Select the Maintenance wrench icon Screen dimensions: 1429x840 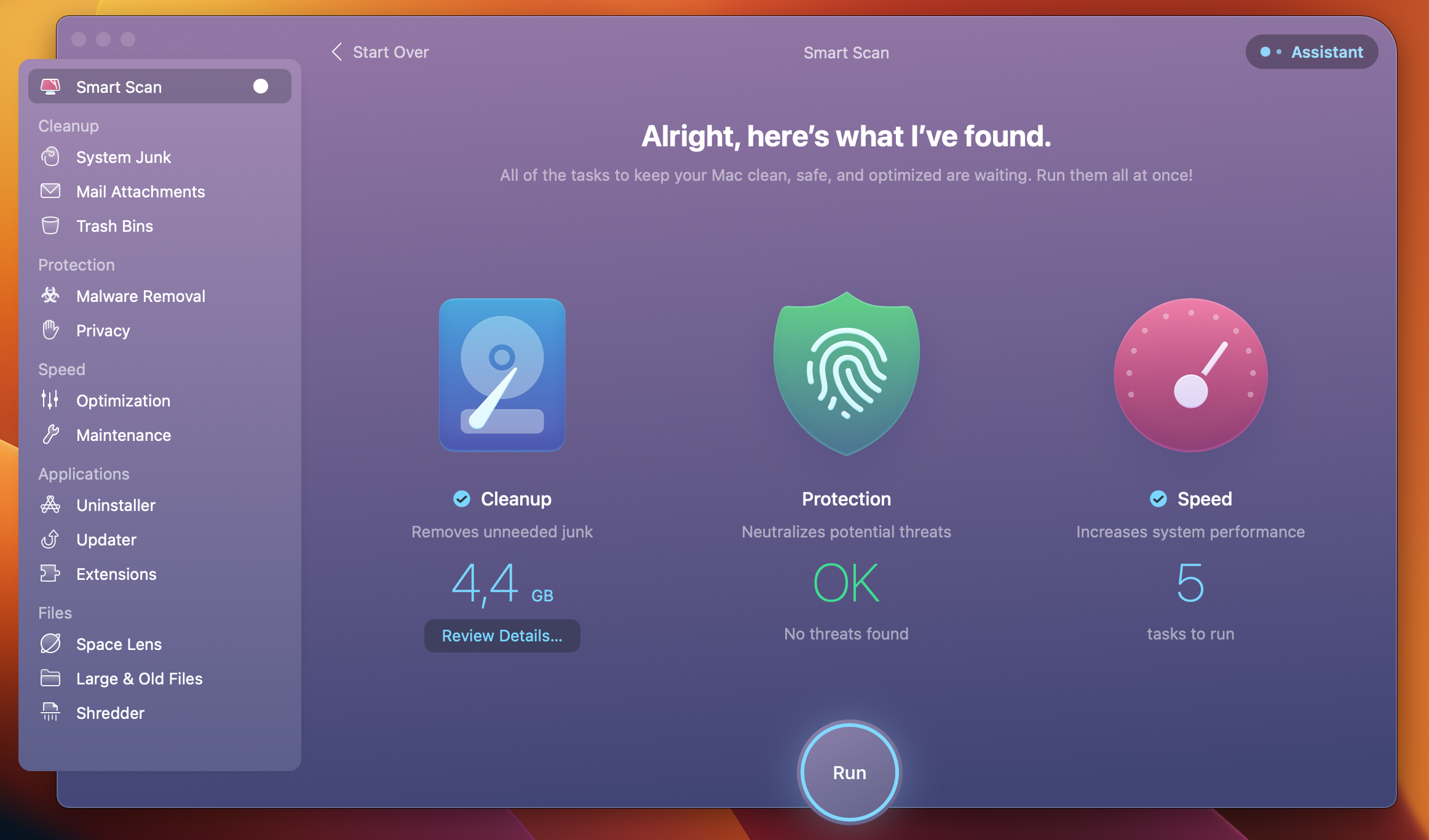(50, 435)
